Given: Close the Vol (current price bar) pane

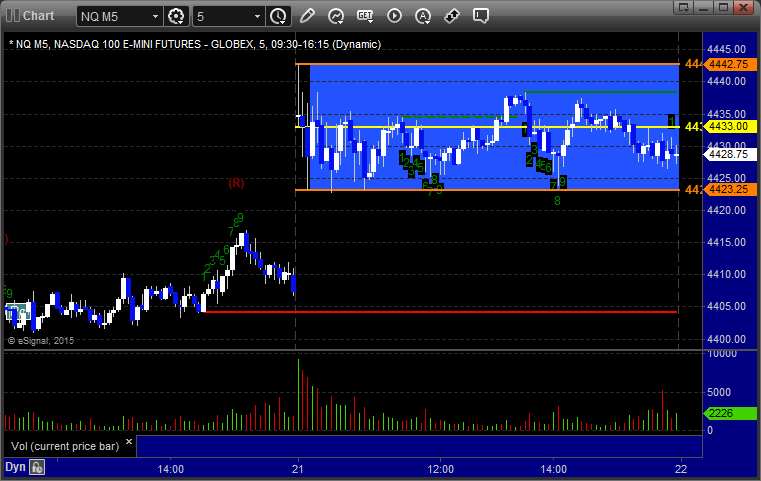Looking at the screenshot, I should pos(129,442).
